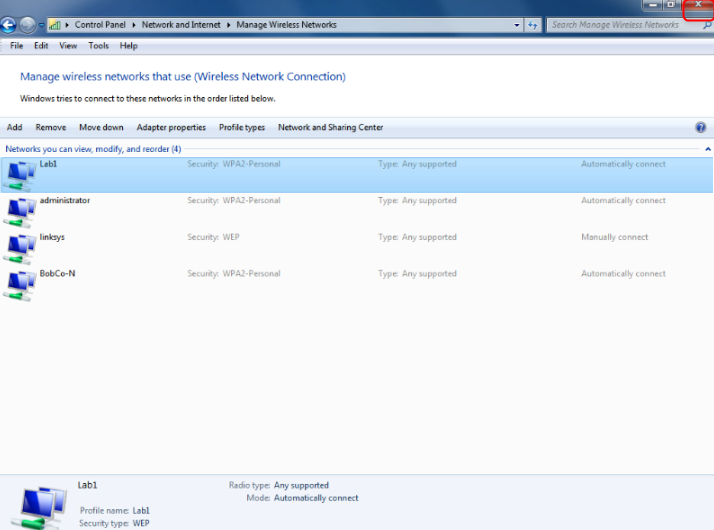Open the Tools menu

pyautogui.click(x=98, y=46)
